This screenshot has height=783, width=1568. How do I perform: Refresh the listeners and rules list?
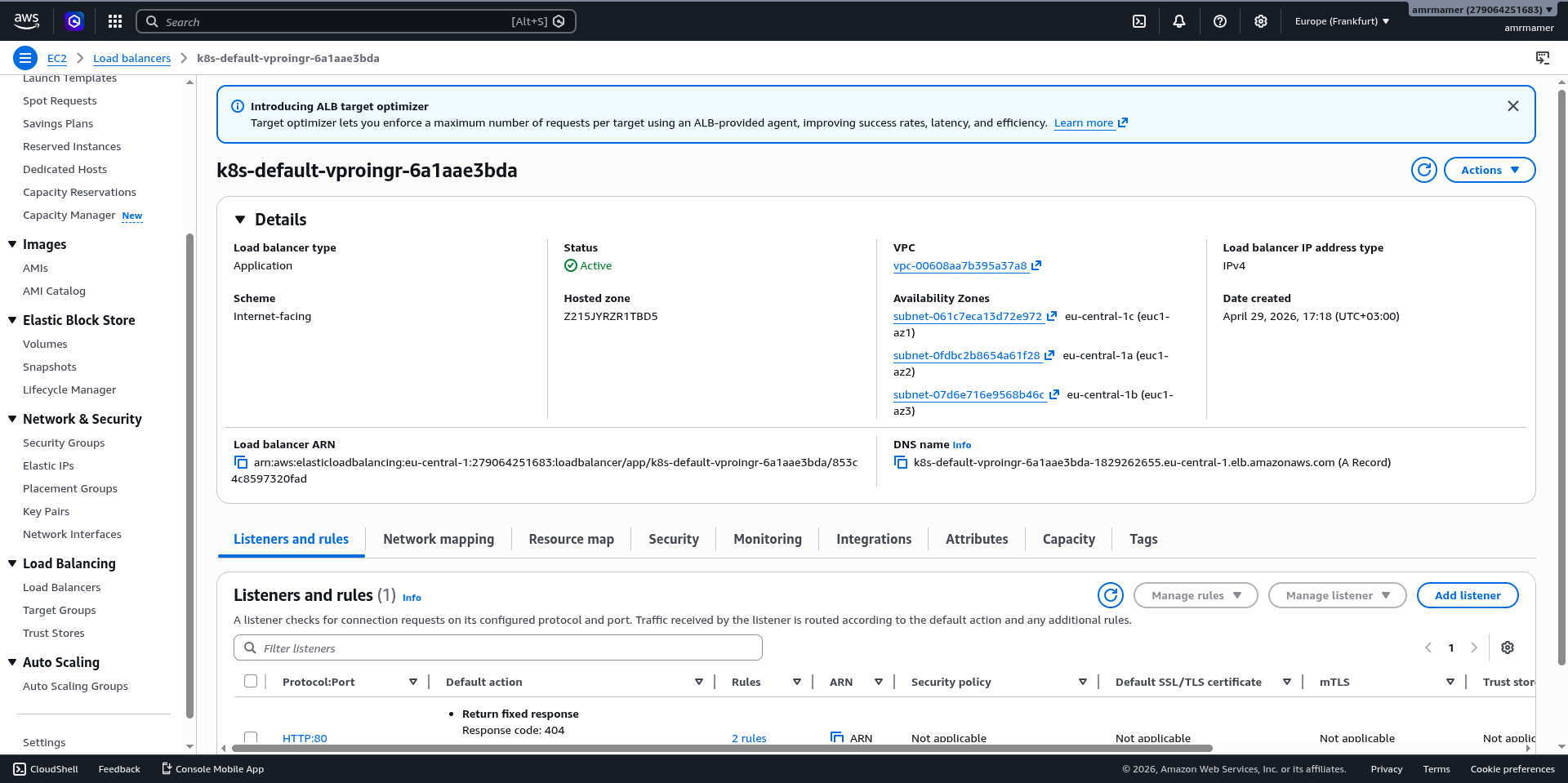[1111, 595]
